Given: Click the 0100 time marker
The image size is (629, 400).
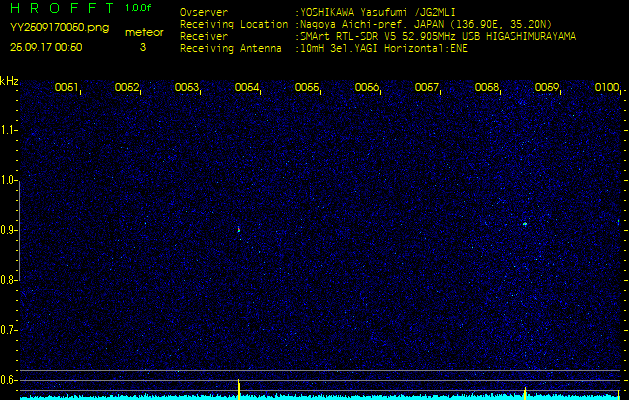Looking at the screenshot, I should [606, 88].
